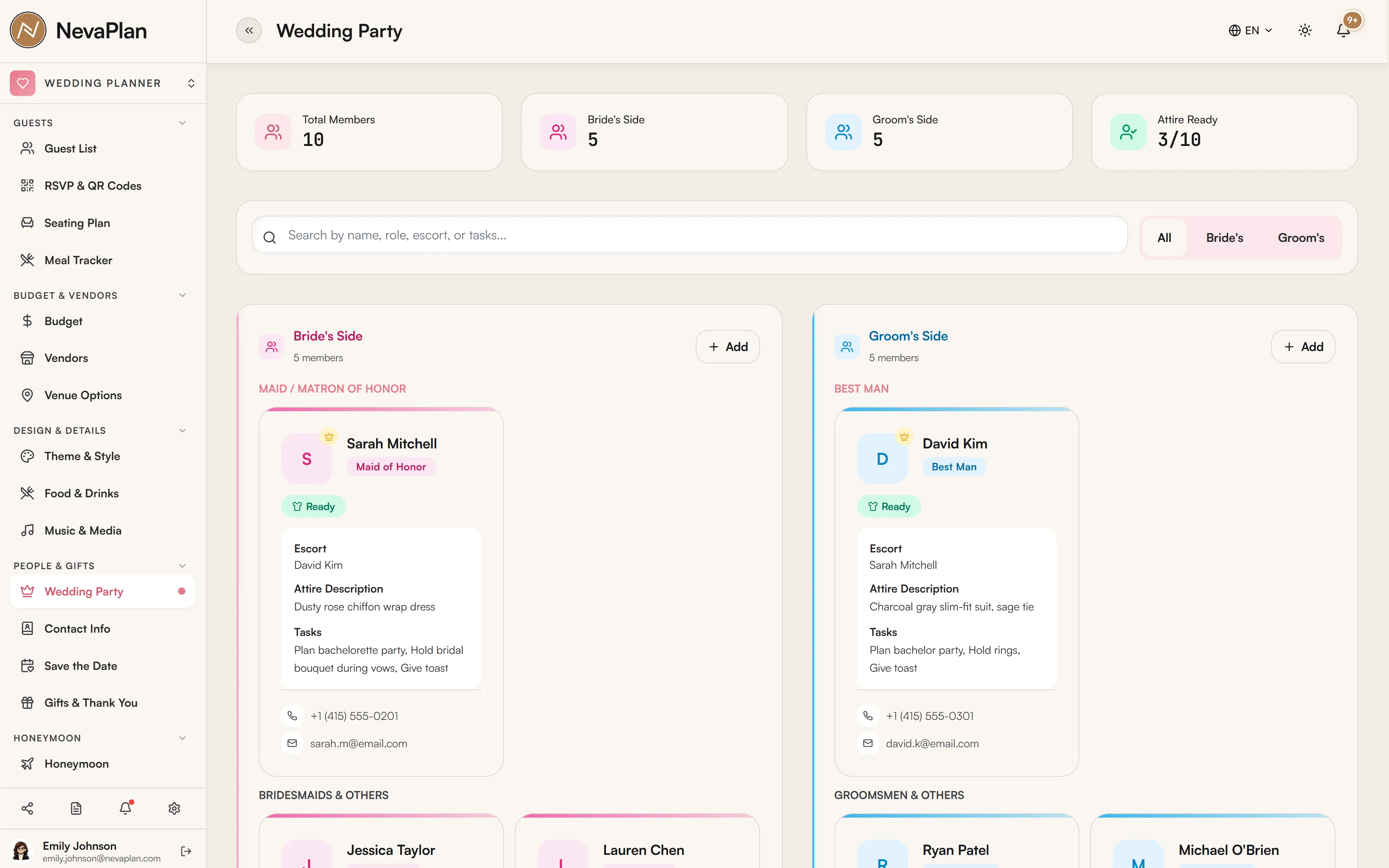Open Wedding Planner workspace switcher
The image size is (1389, 868).
click(x=103, y=83)
